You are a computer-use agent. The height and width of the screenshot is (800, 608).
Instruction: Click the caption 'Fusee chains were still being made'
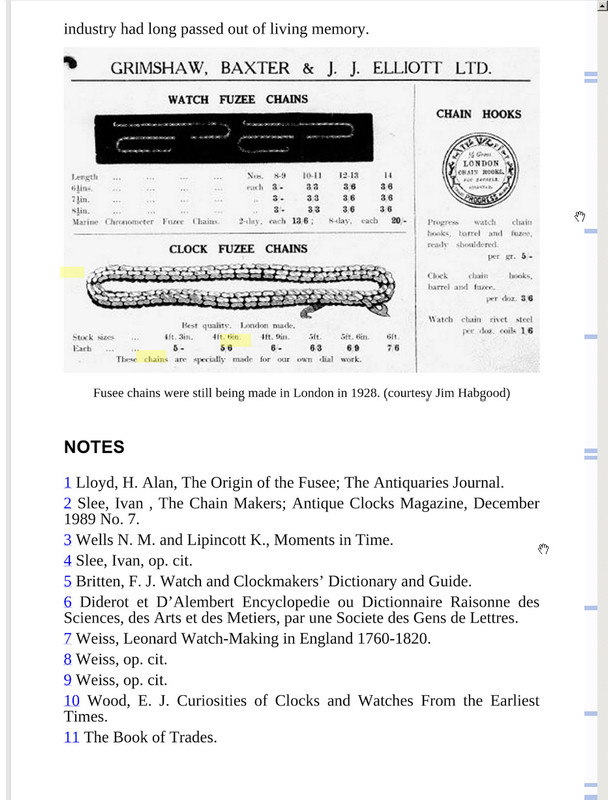301,393
